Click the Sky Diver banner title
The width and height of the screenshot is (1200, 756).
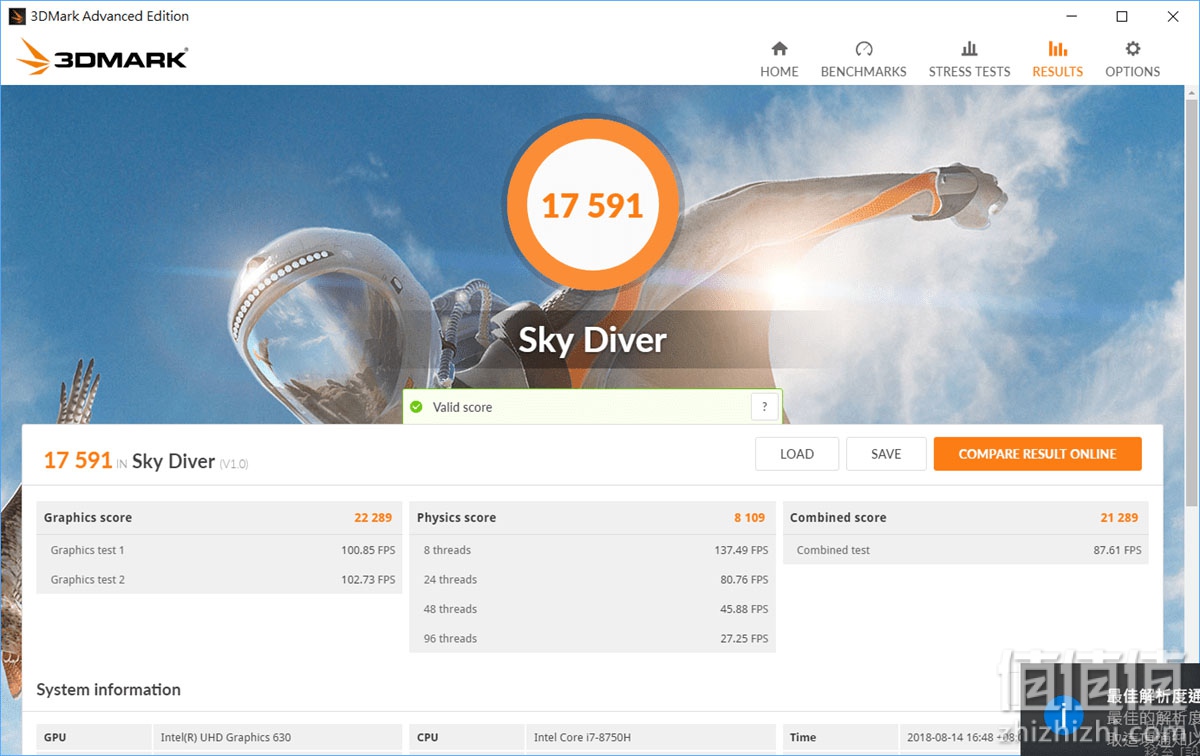pos(592,340)
